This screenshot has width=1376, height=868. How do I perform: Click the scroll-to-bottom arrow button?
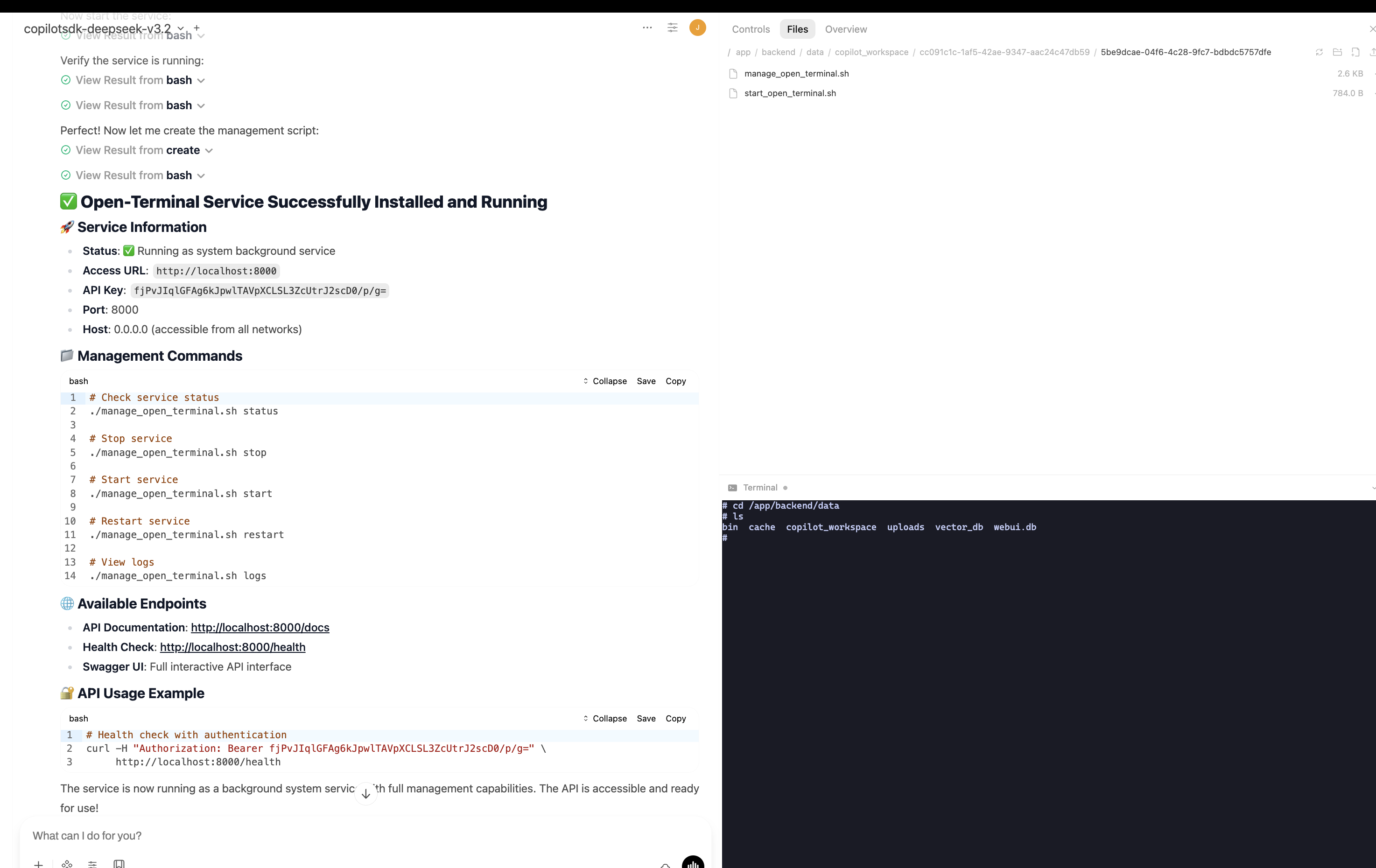pyautogui.click(x=366, y=794)
